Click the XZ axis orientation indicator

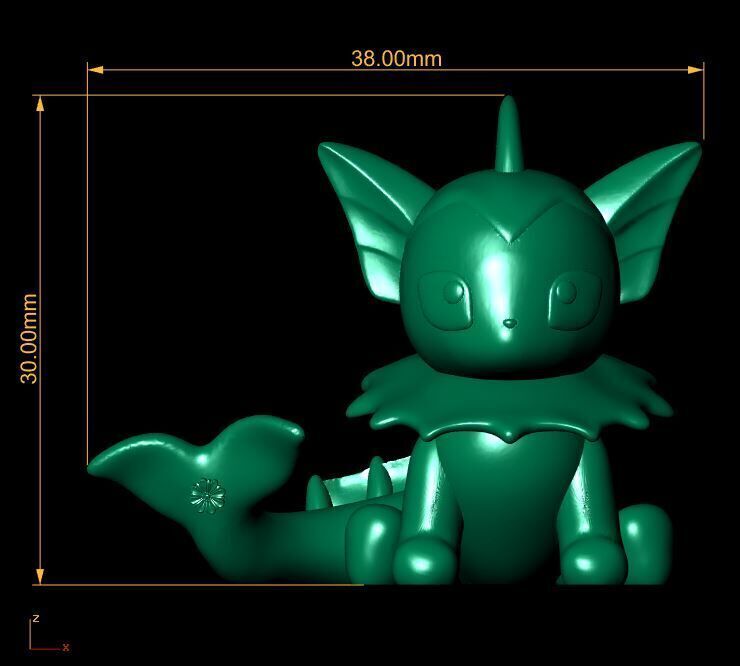tap(49, 633)
